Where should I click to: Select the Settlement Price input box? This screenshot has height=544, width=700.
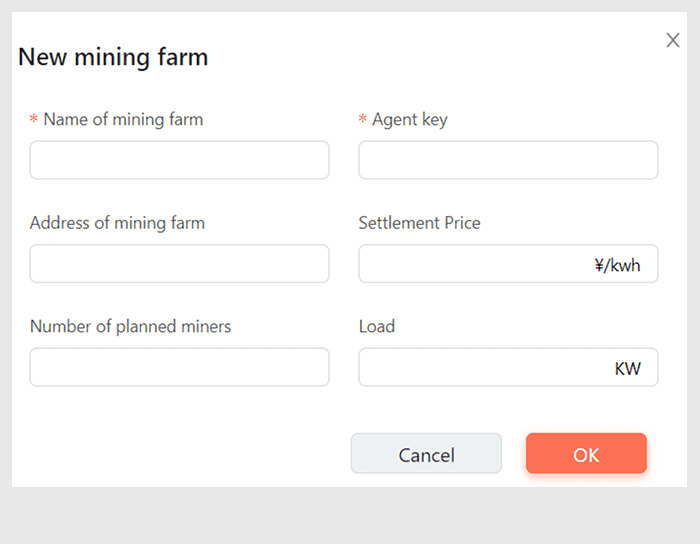tap(470, 264)
